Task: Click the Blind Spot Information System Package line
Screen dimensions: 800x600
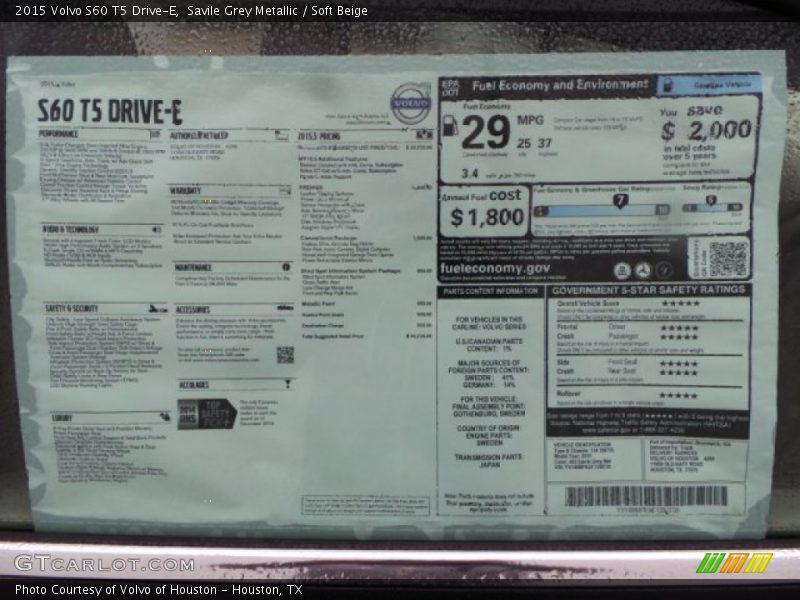Action: click(365, 271)
